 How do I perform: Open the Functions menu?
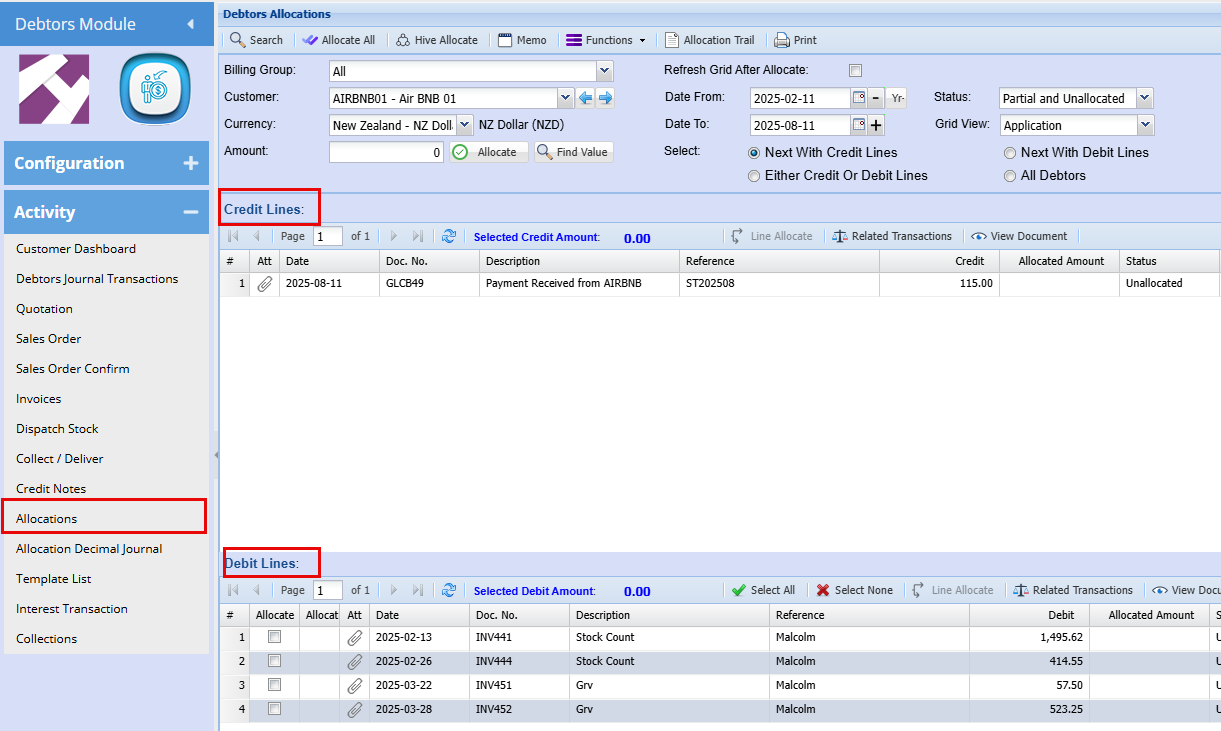[x=606, y=40]
